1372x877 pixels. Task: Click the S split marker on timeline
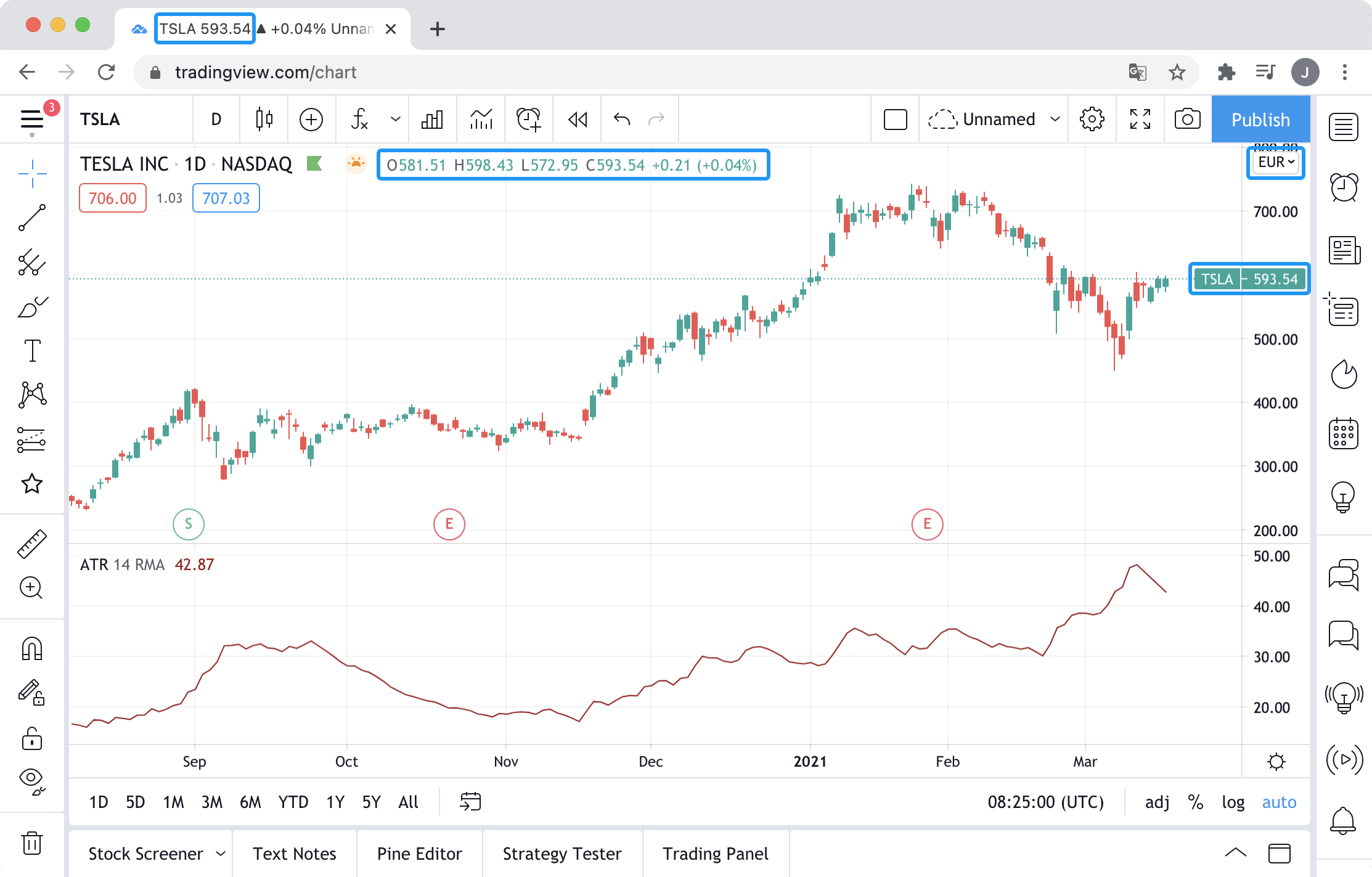click(x=189, y=524)
